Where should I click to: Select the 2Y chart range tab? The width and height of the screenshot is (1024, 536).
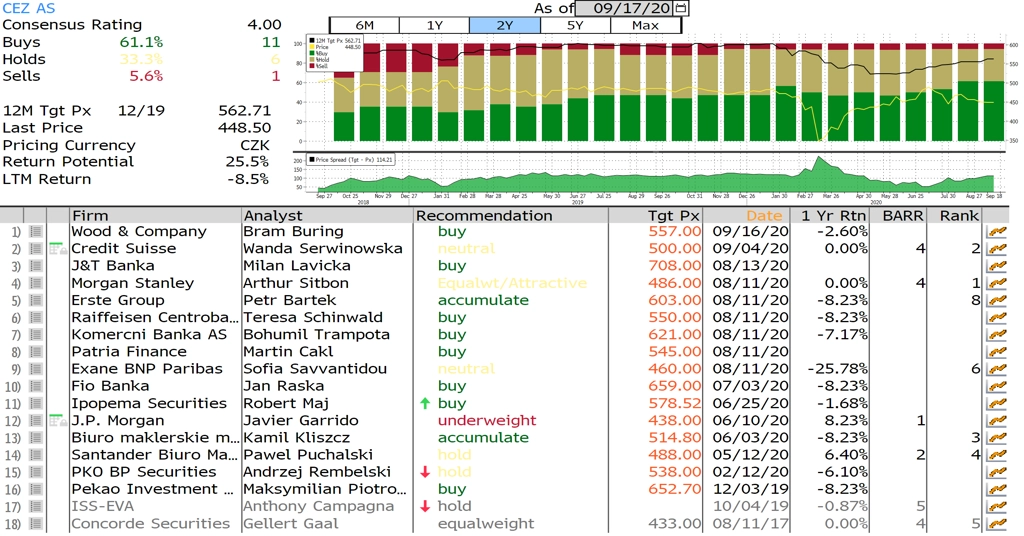point(505,25)
